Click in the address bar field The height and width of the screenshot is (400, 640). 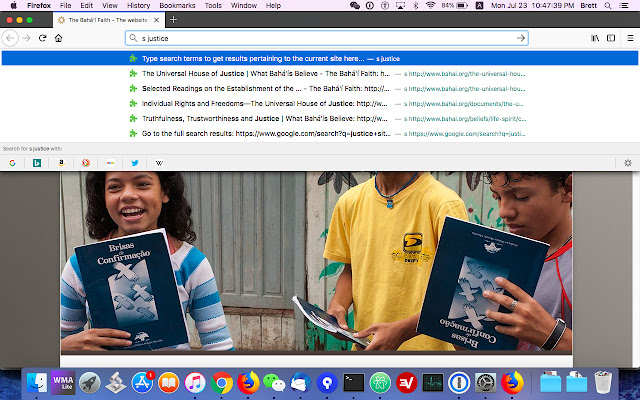pyautogui.click(x=327, y=38)
